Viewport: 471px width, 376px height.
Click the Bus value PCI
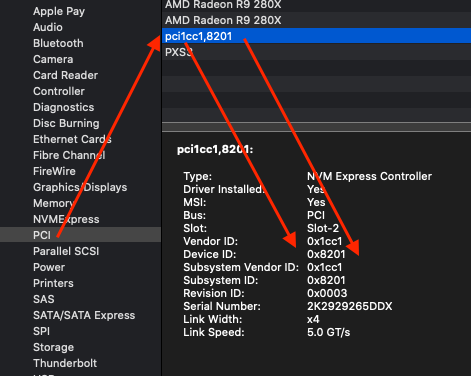coord(316,215)
